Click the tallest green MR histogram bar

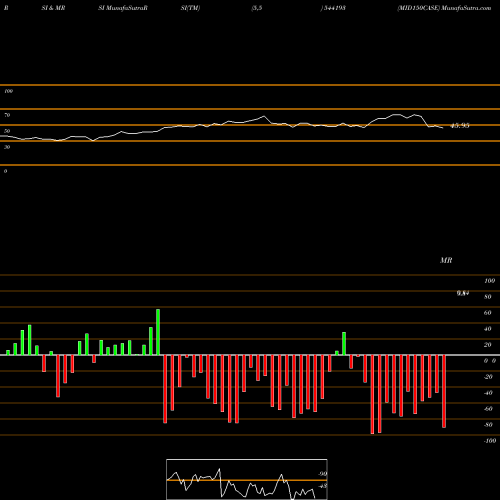coord(158,332)
